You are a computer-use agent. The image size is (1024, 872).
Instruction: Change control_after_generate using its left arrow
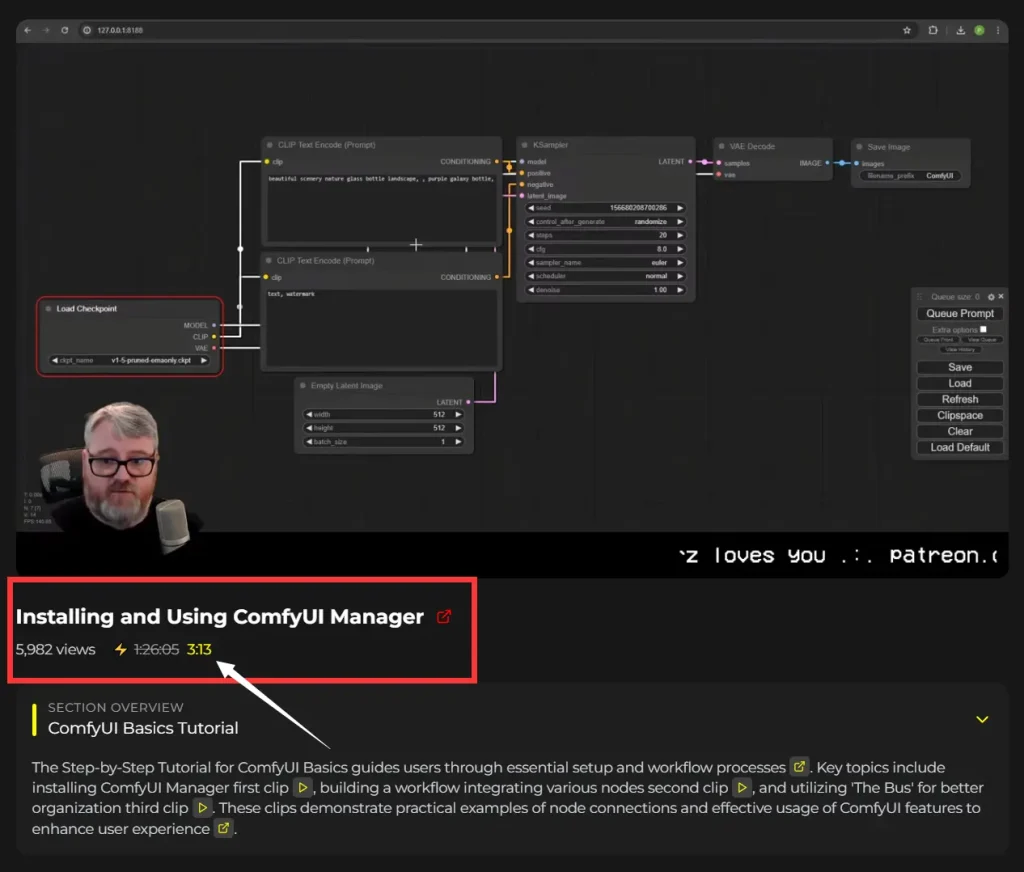[x=530, y=222]
